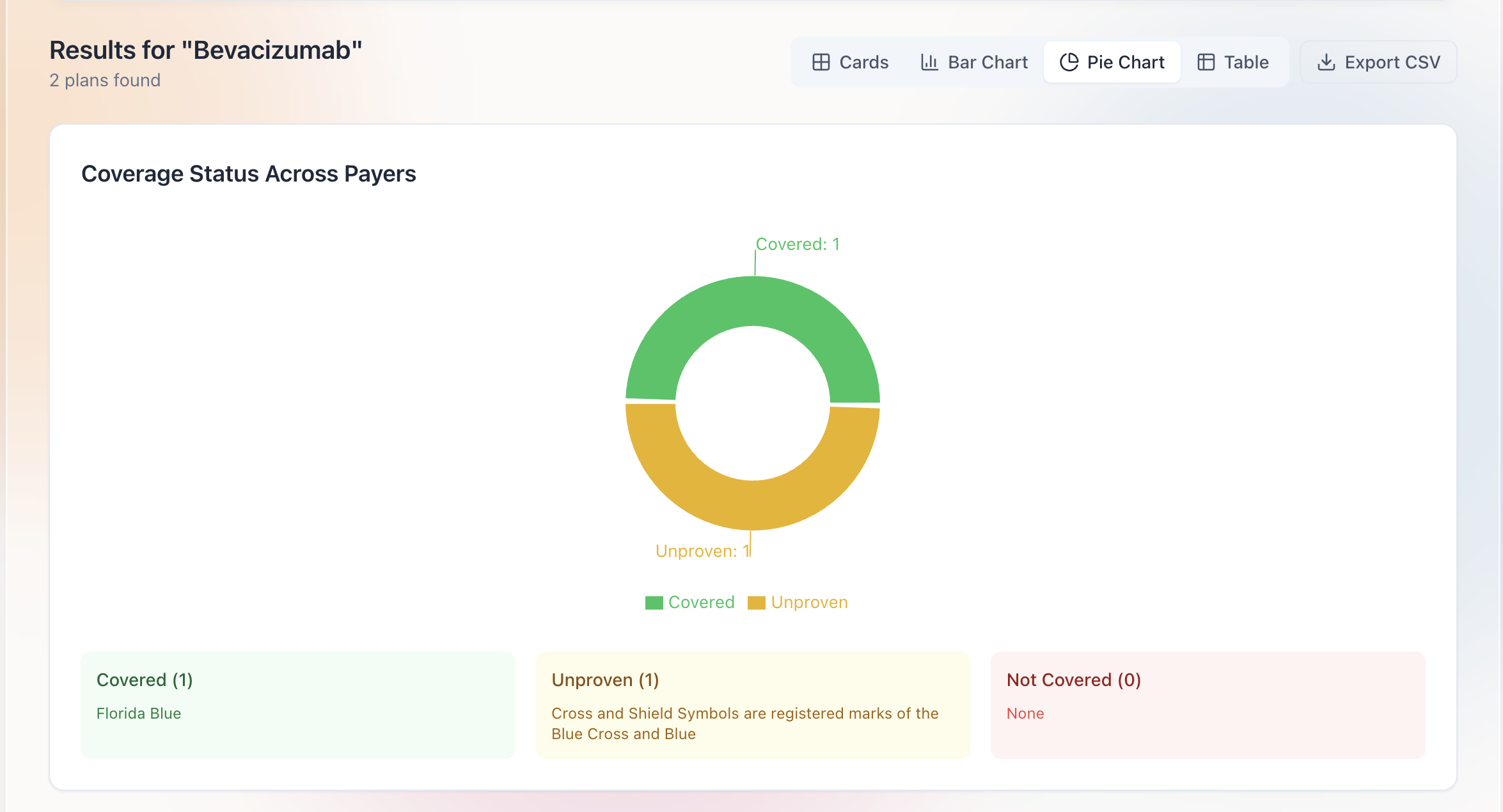The height and width of the screenshot is (812, 1503).
Task: Switch to Bar Chart view
Action: [x=974, y=62]
